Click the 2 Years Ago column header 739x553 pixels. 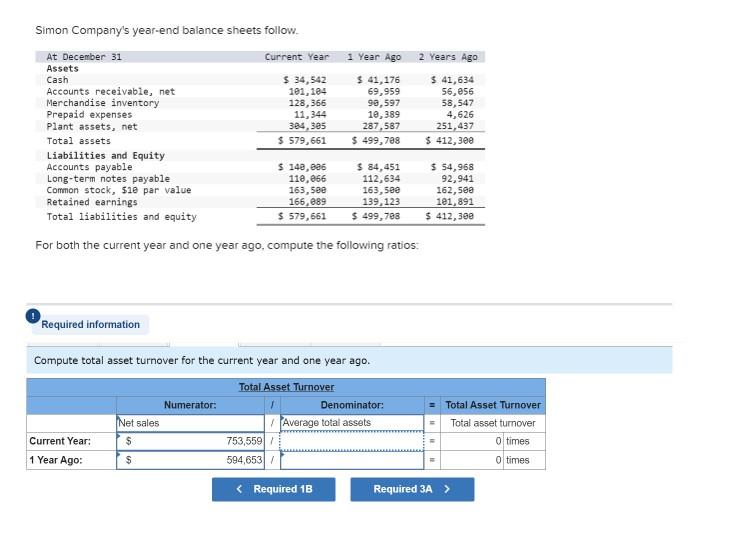point(448,57)
